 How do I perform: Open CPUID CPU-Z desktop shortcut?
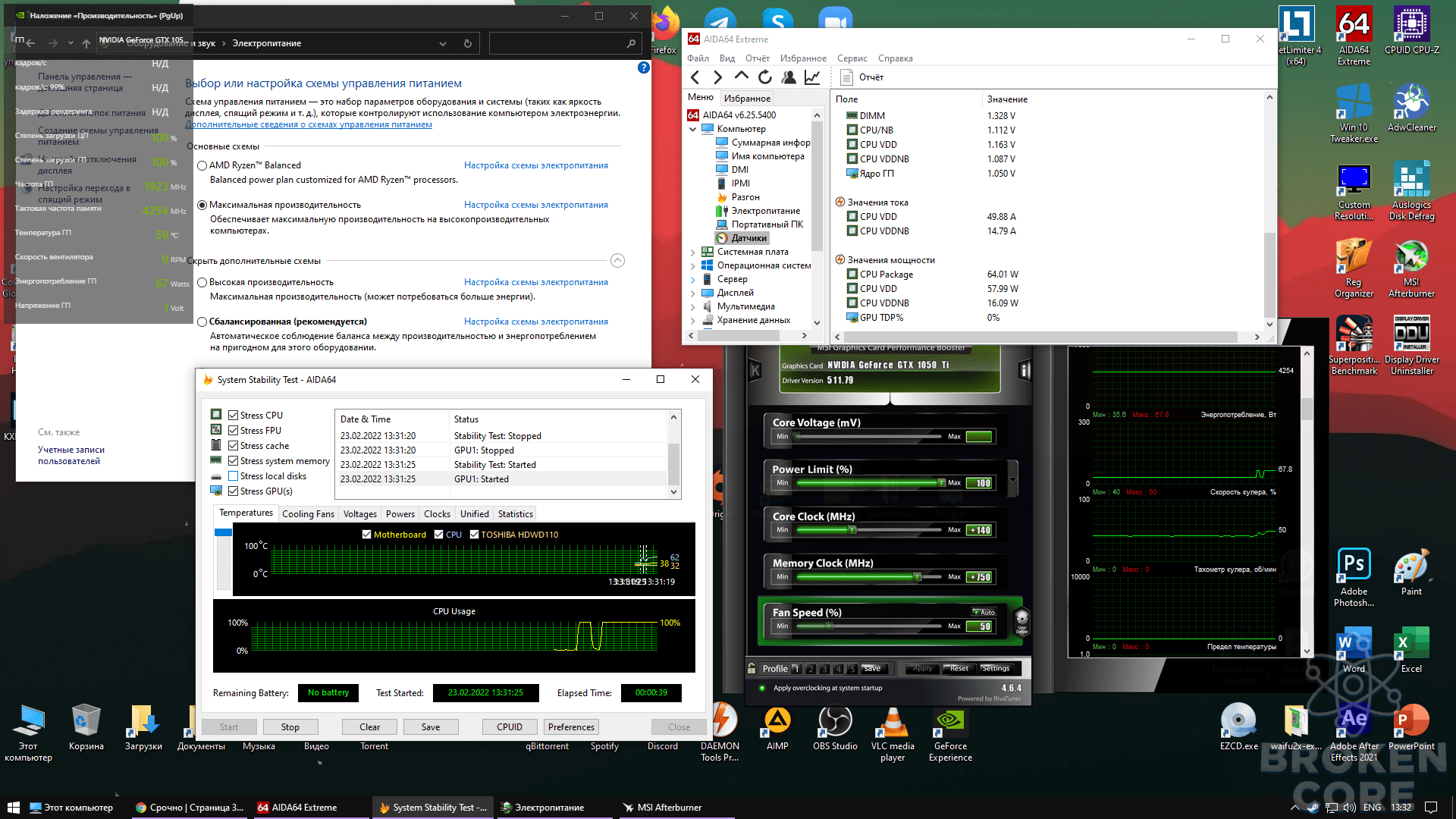pos(1411,31)
